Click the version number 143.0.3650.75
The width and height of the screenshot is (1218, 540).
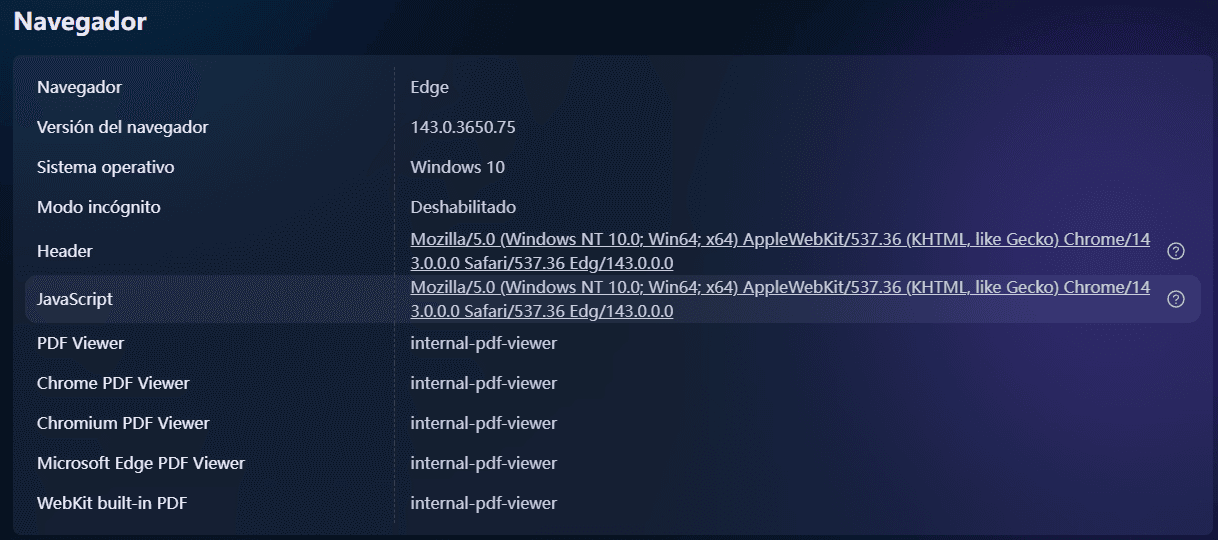[463, 127]
